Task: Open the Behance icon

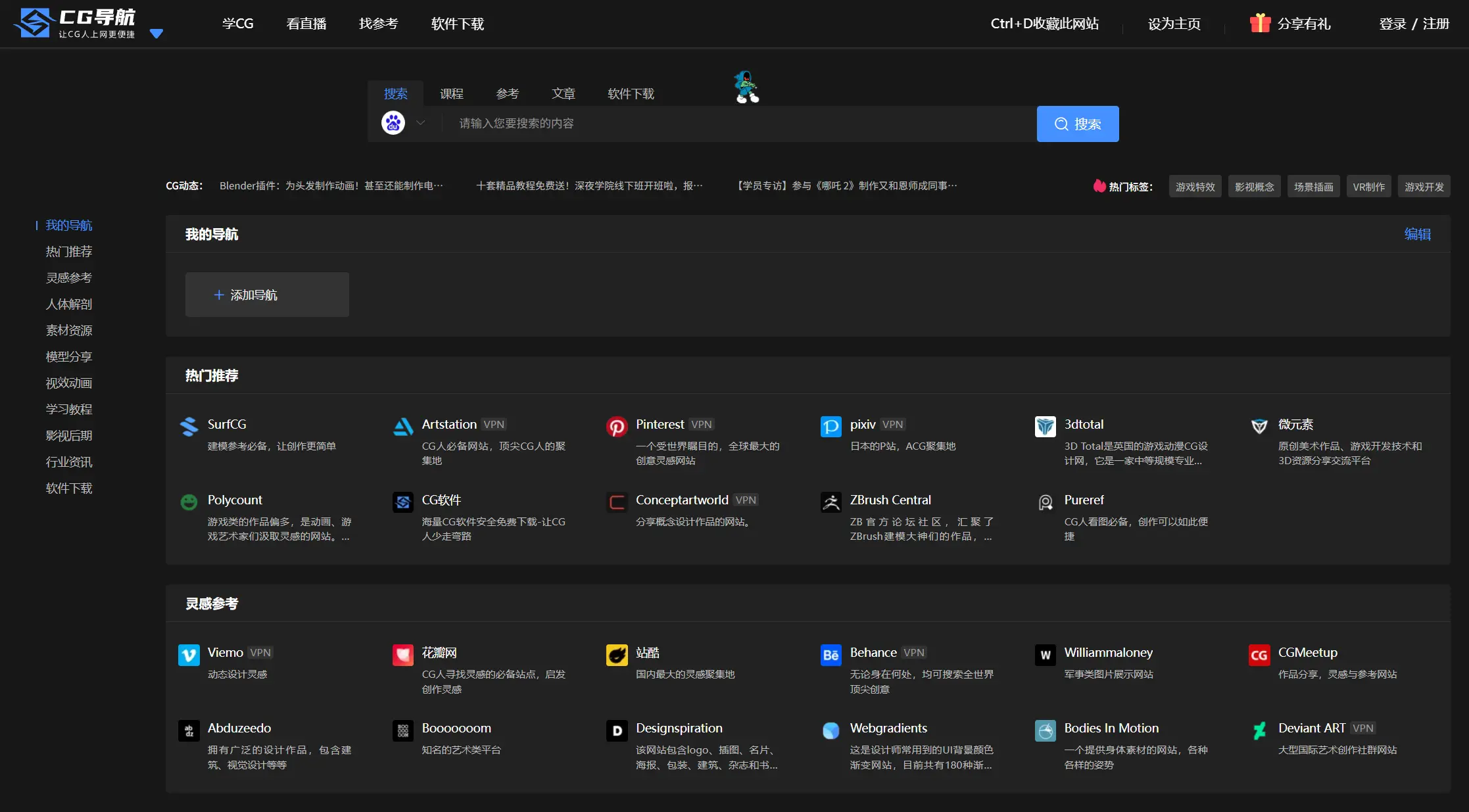Action: point(831,655)
